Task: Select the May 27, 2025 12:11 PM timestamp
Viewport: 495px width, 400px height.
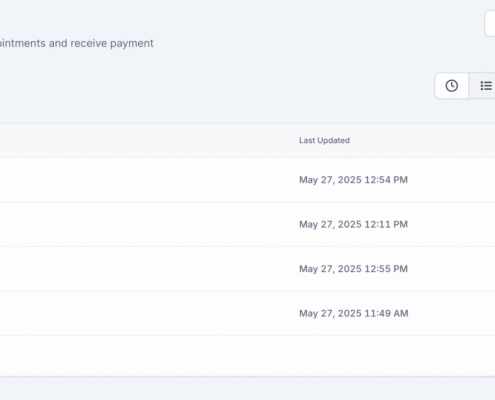Action: (x=353, y=224)
